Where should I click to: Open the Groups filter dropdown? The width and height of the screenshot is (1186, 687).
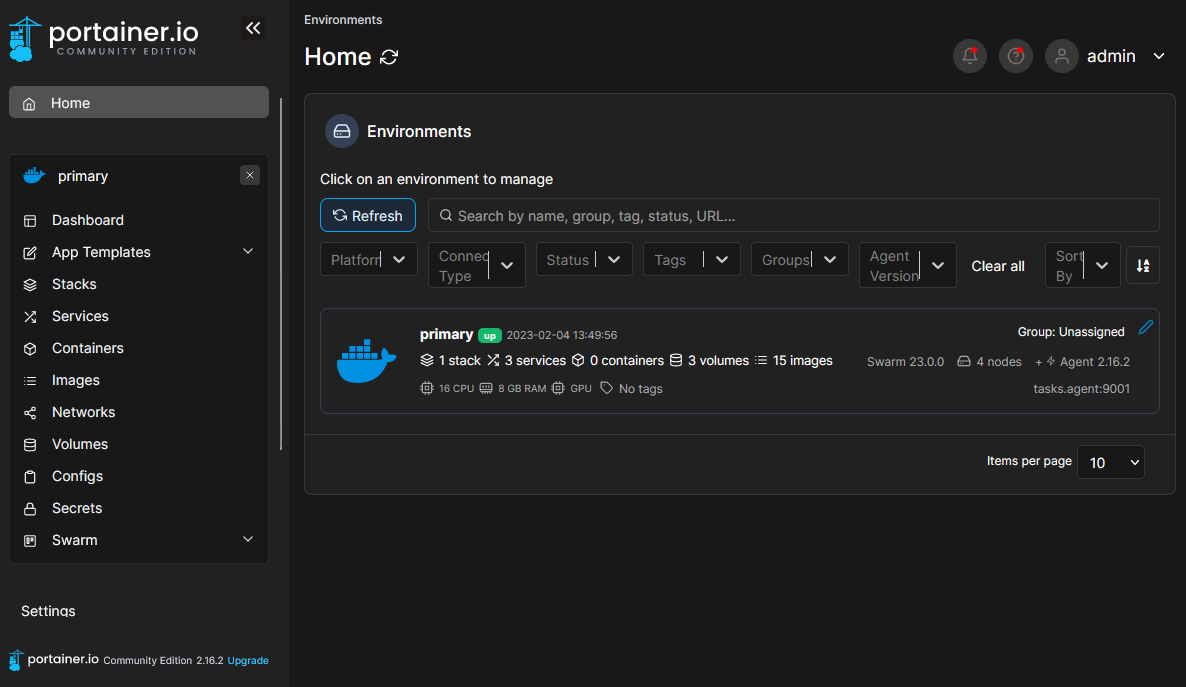tap(799, 260)
